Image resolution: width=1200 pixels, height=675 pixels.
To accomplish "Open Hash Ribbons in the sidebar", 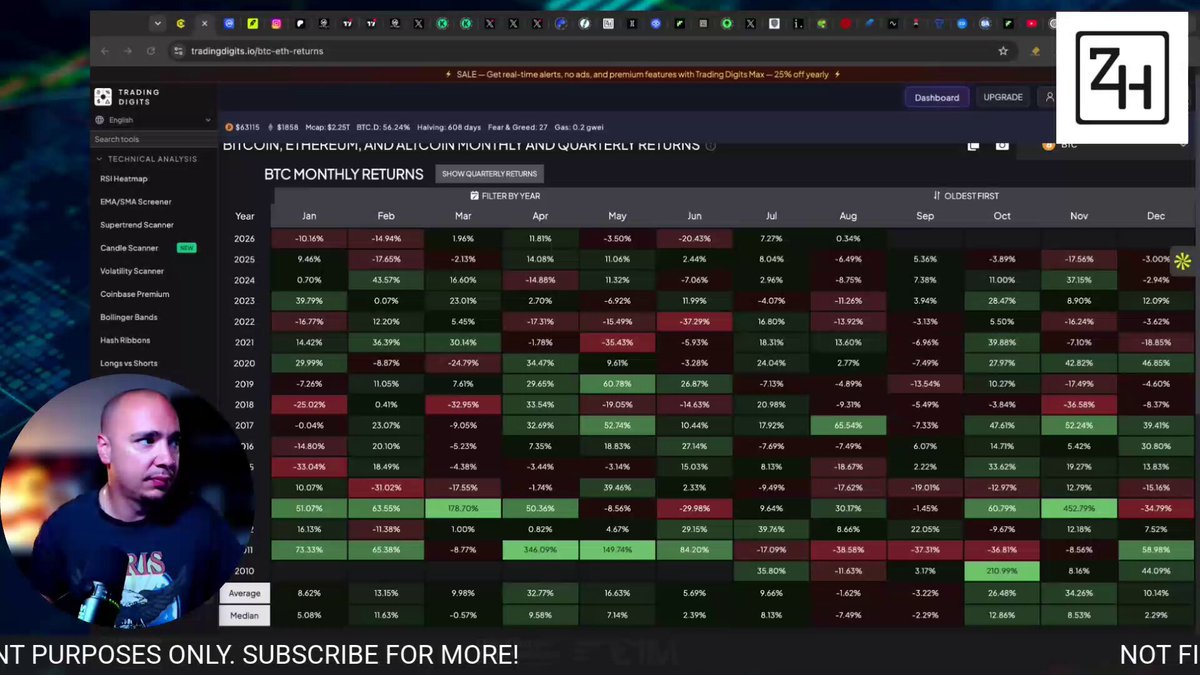I will pyautogui.click(x=125, y=340).
